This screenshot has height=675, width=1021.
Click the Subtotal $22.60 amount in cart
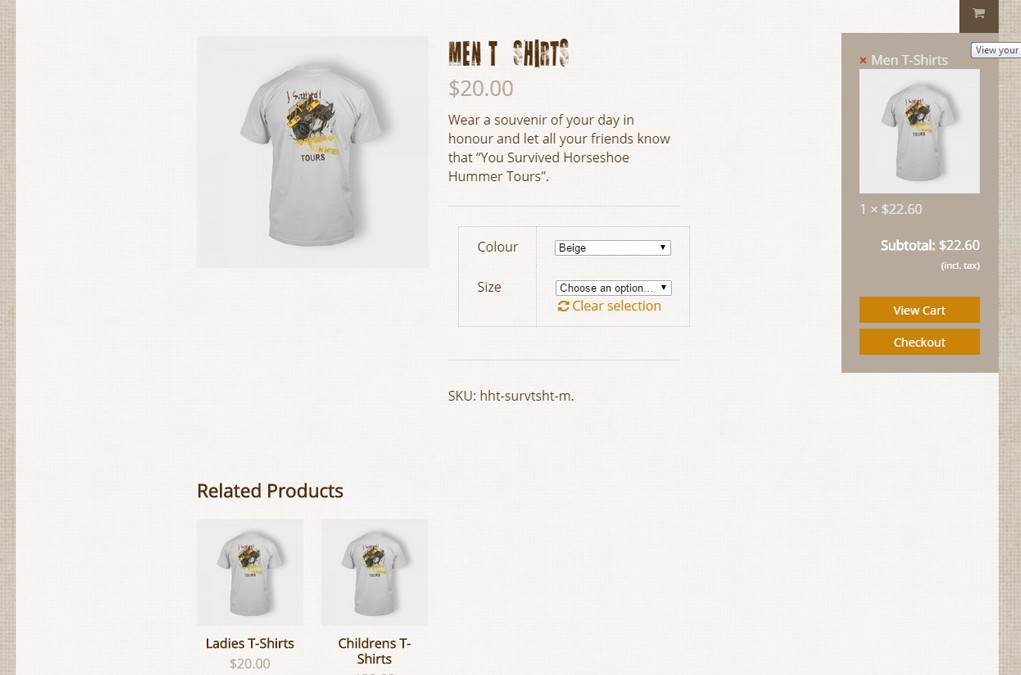click(x=959, y=245)
